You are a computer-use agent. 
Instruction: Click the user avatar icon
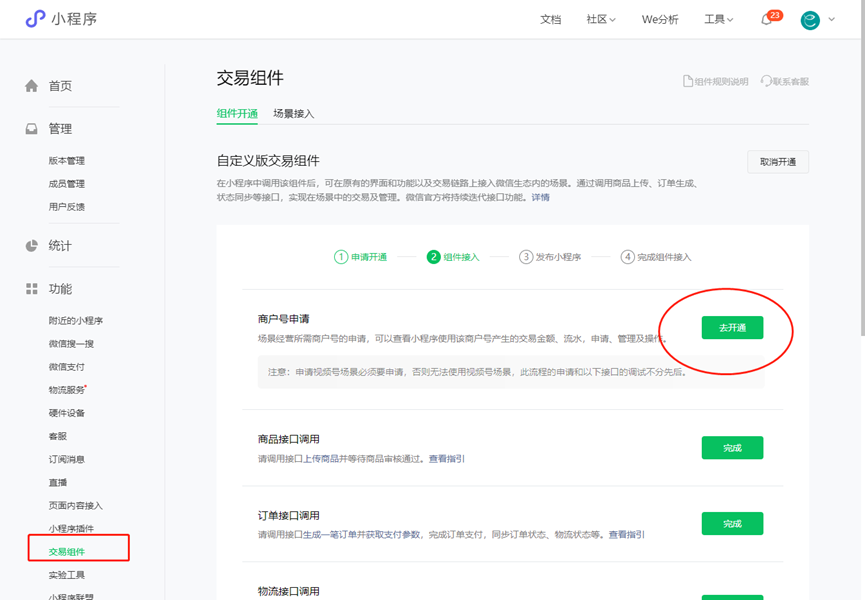tap(810, 20)
